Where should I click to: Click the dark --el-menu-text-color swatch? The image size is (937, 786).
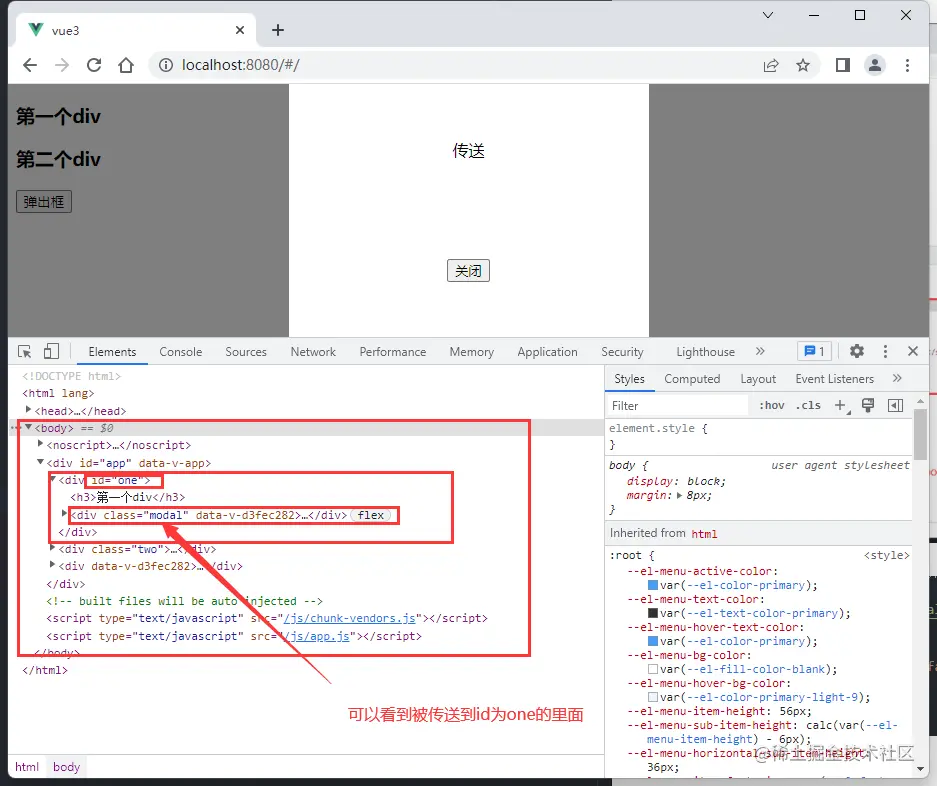[x=653, y=613]
